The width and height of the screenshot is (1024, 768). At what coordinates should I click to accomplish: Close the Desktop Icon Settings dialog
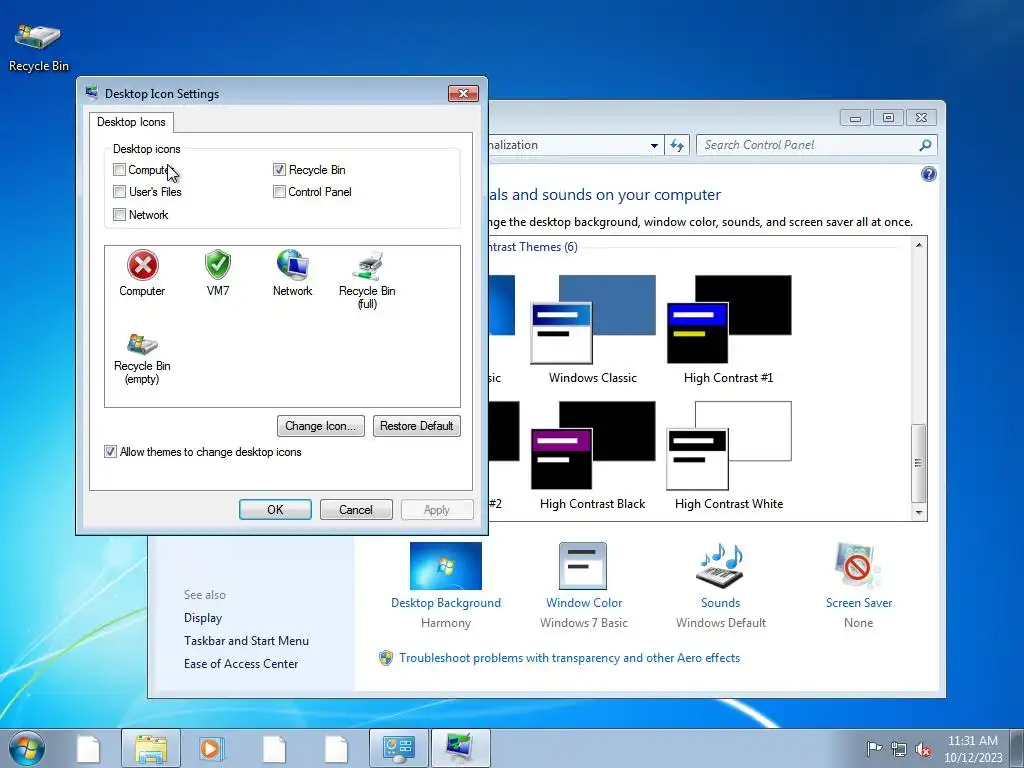tap(463, 93)
